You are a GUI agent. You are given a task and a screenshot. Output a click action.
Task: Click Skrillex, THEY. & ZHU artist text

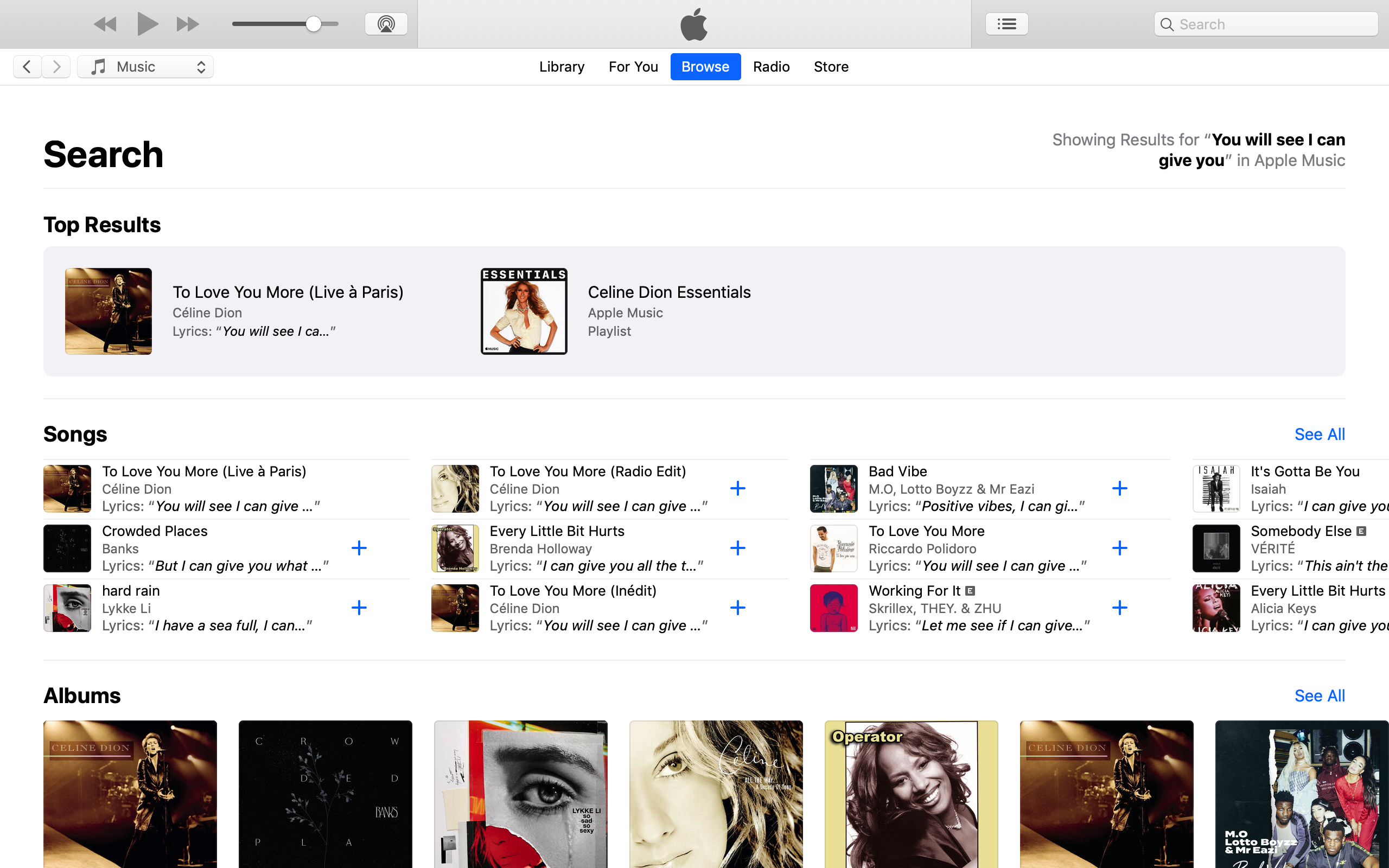click(935, 609)
